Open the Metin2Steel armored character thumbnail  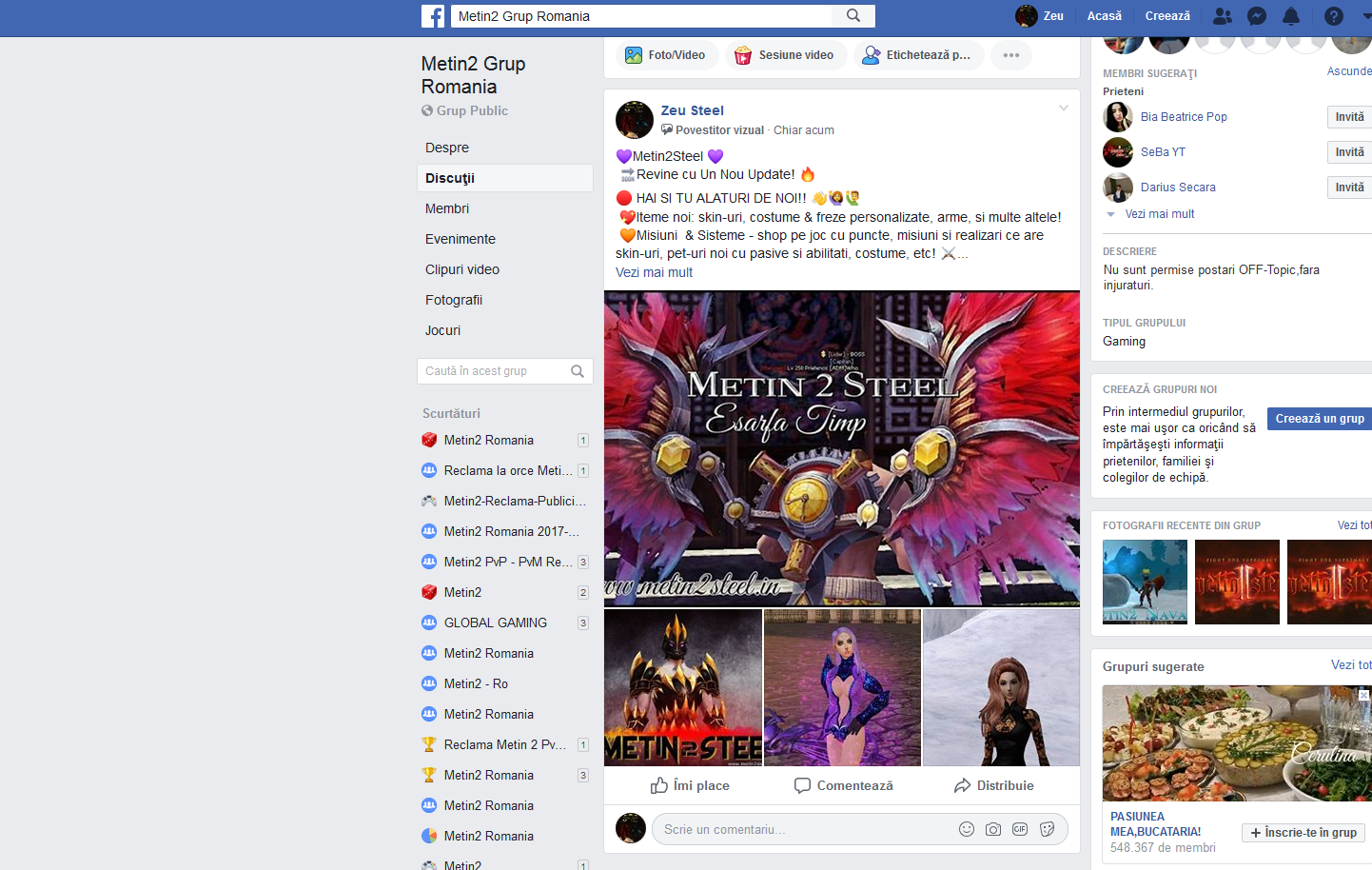683,687
